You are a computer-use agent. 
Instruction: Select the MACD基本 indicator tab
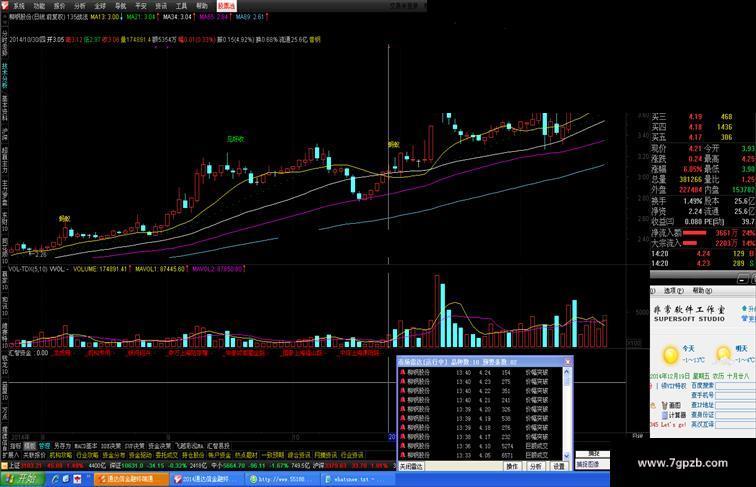pos(85,446)
